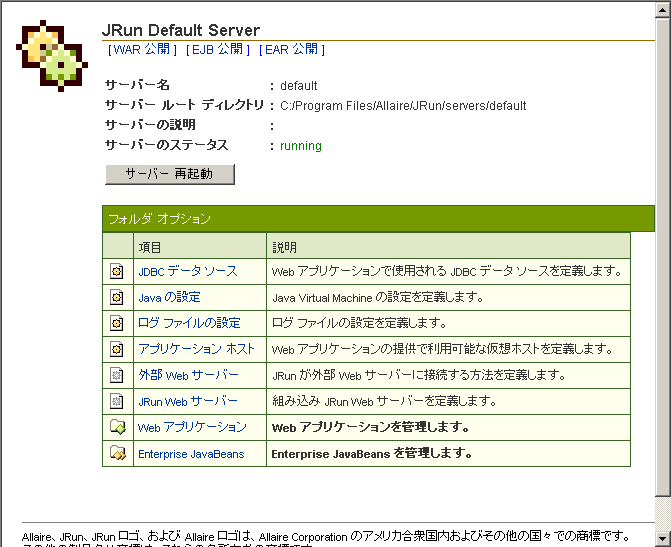Click the icon beside アプリケーション ホスト
This screenshot has width=671, height=547.
[x=116, y=349]
